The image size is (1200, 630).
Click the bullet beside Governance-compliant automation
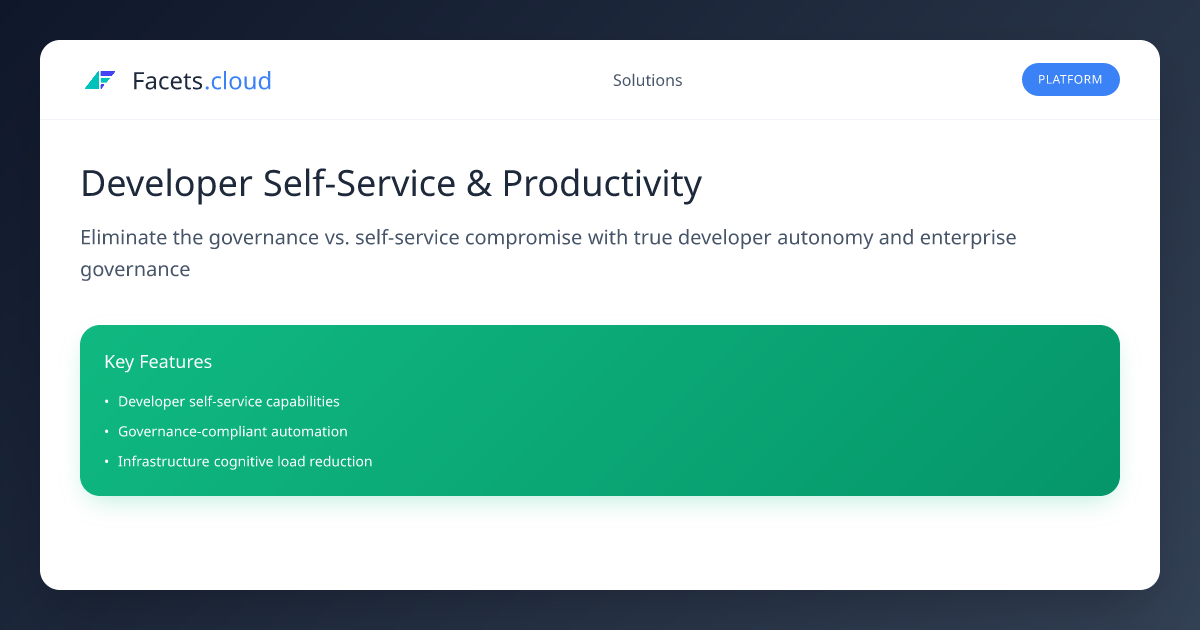pos(106,431)
